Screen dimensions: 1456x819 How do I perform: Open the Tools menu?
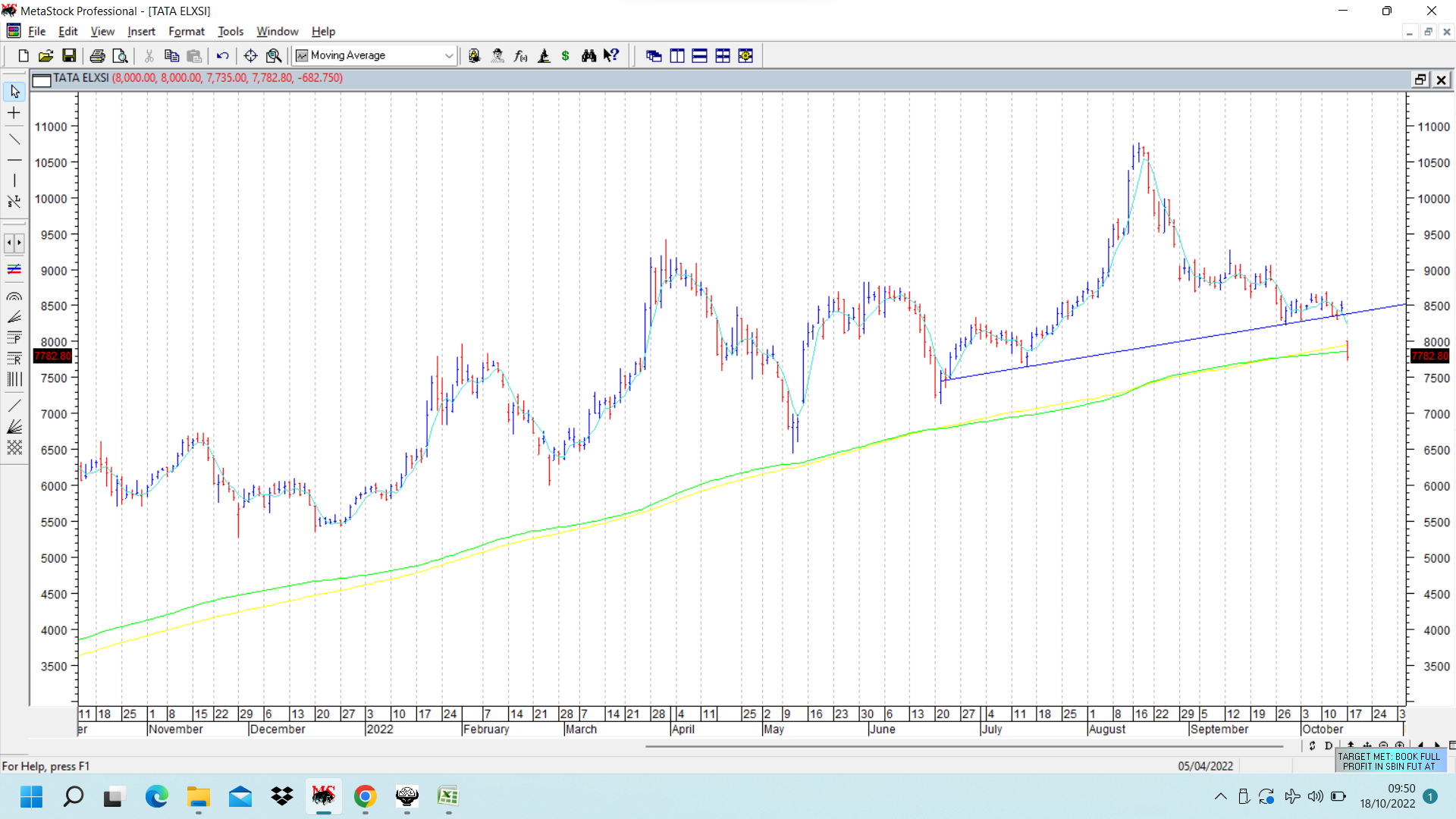[230, 31]
